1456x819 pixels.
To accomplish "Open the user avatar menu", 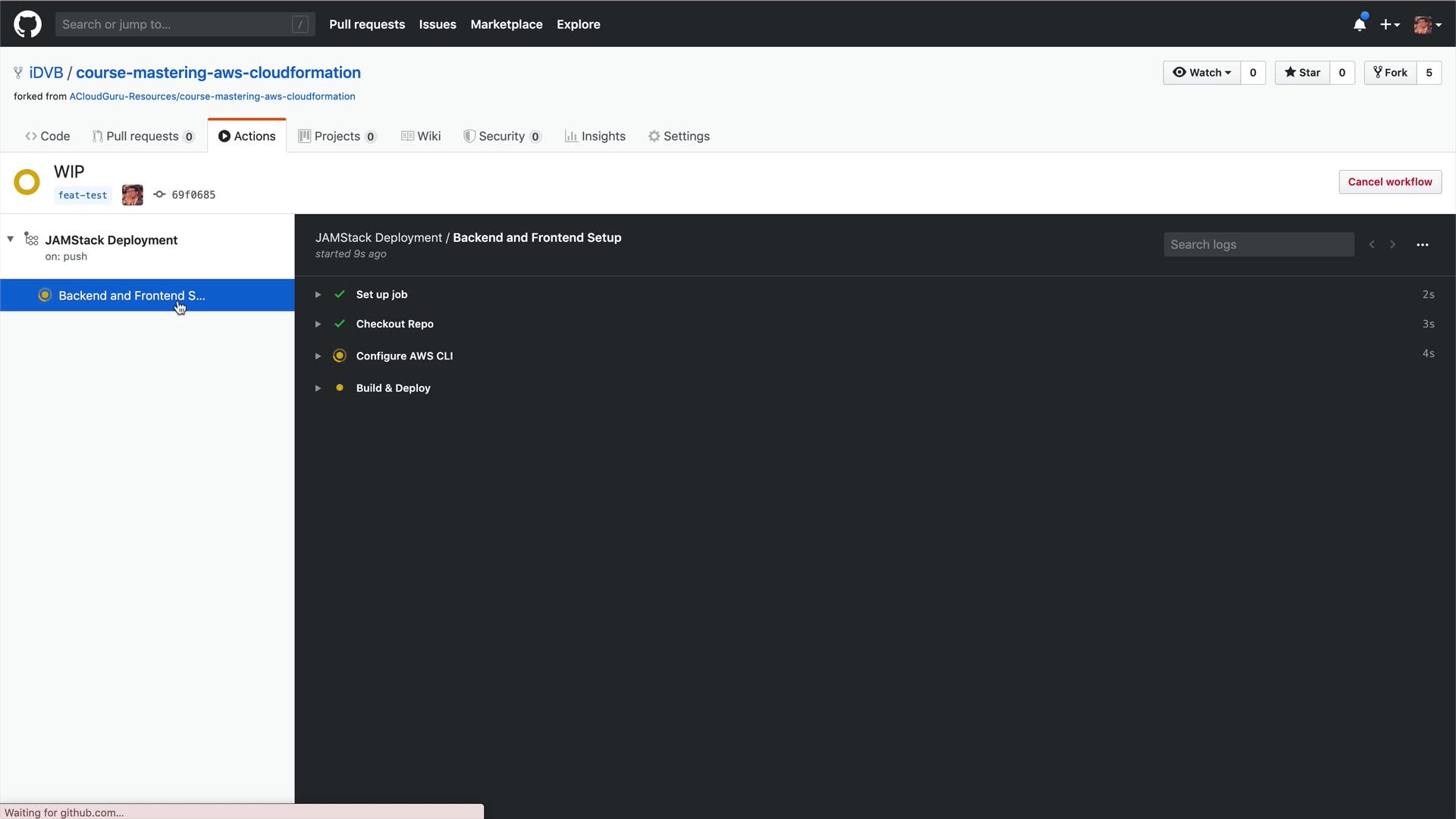I will pyautogui.click(x=1426, y=24).
